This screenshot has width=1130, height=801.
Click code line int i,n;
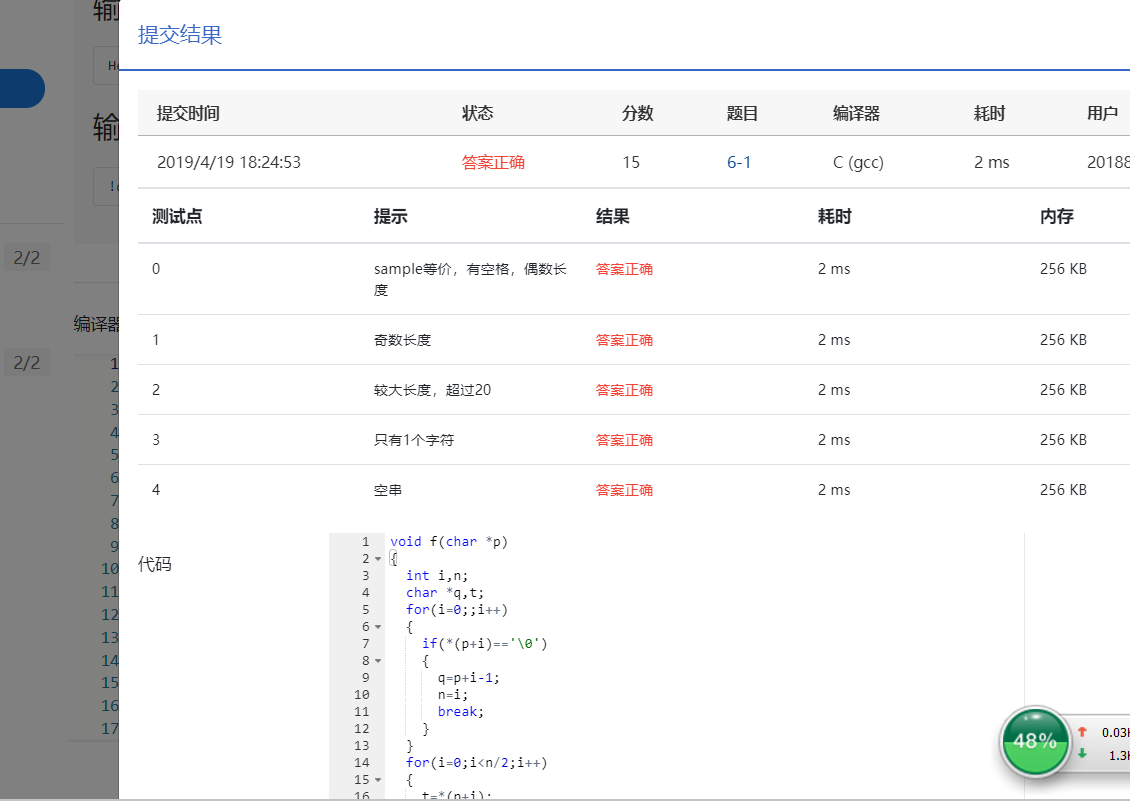point(437,575)
